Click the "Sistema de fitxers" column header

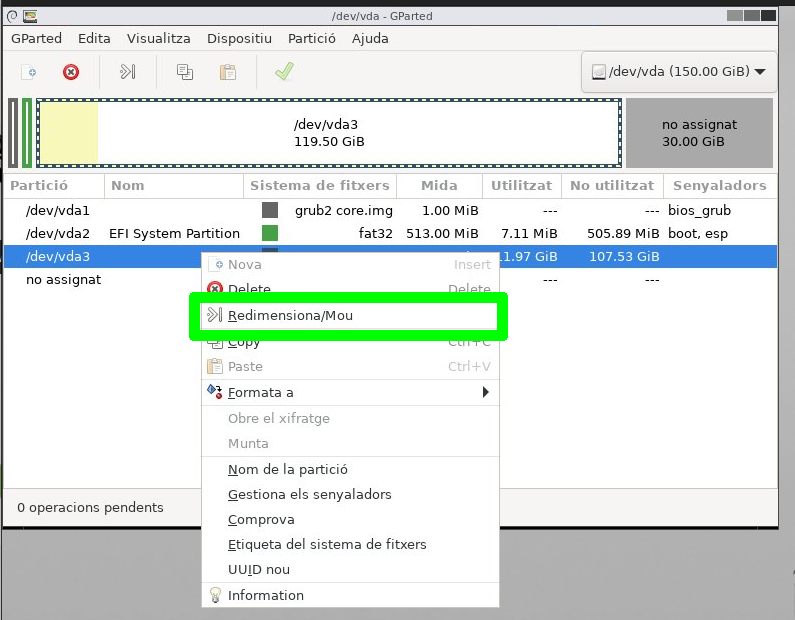319,185
